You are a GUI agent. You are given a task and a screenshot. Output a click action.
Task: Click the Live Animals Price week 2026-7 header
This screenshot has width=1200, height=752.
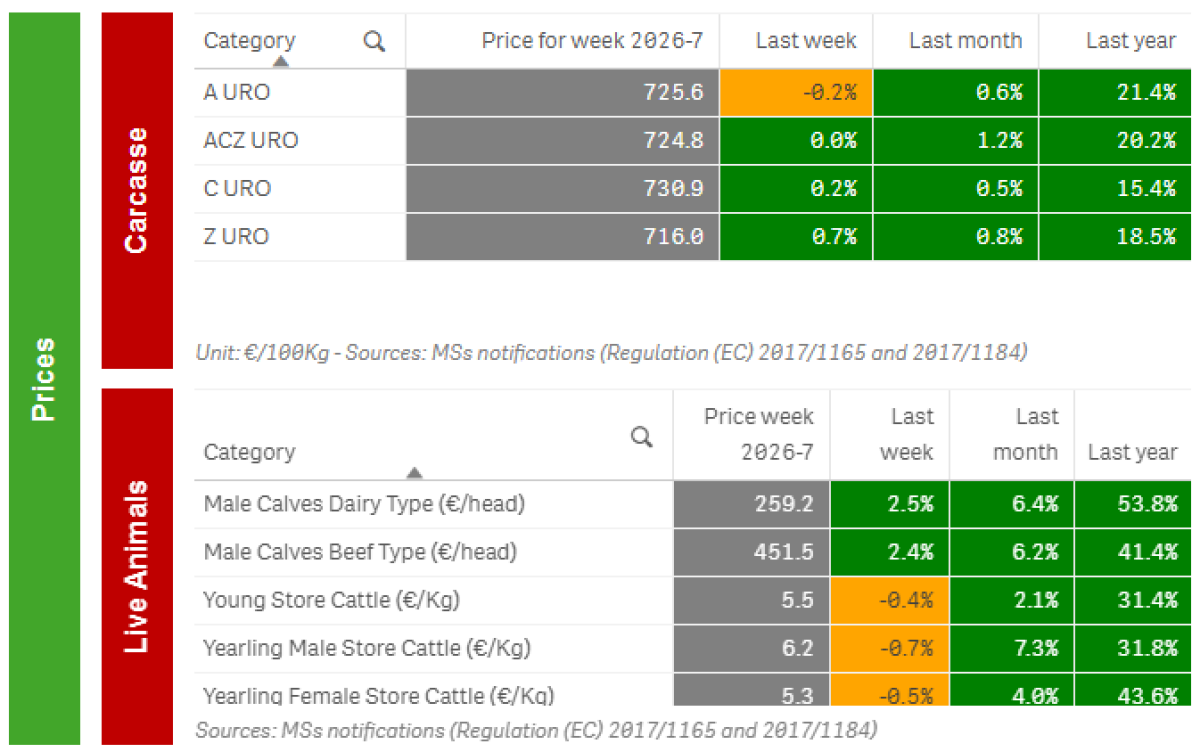coord(758,434)
